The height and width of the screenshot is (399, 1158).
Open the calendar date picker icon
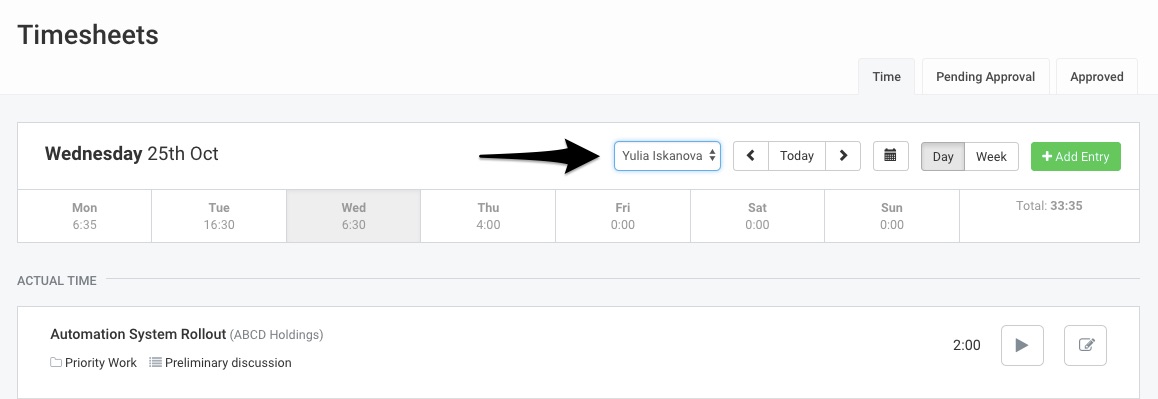pyautogui.click(x=890, y=156)
